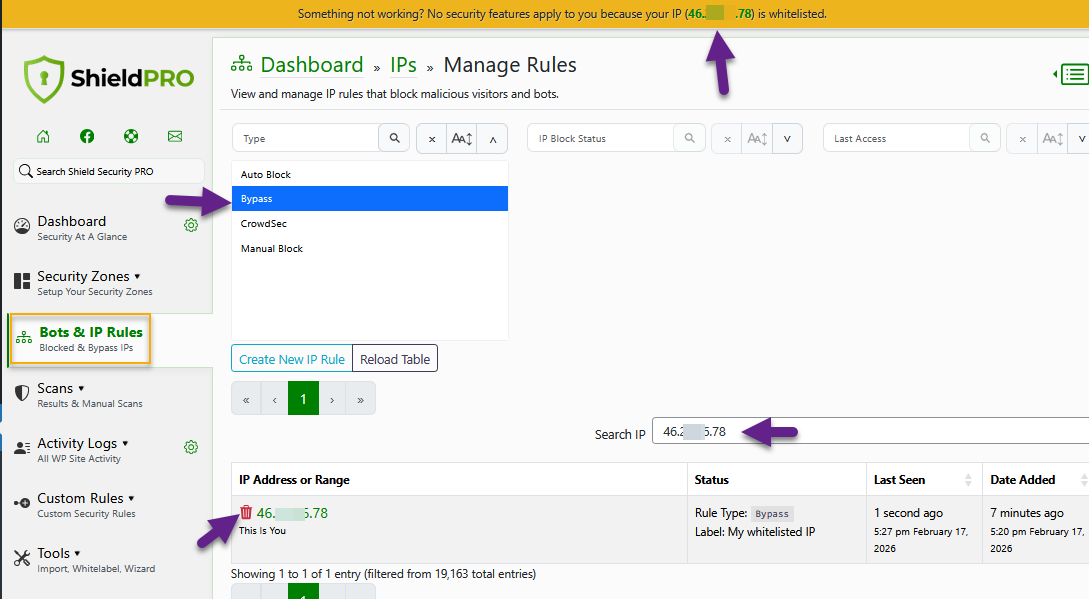The image size is (1089, 599).
Task: Click the Bypass rule type badge
Action: pos(772,514)
